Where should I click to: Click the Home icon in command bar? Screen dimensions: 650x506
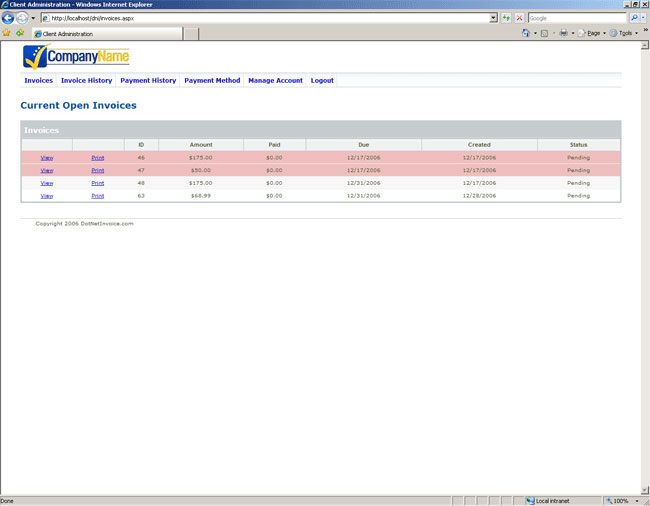point(526,33)
